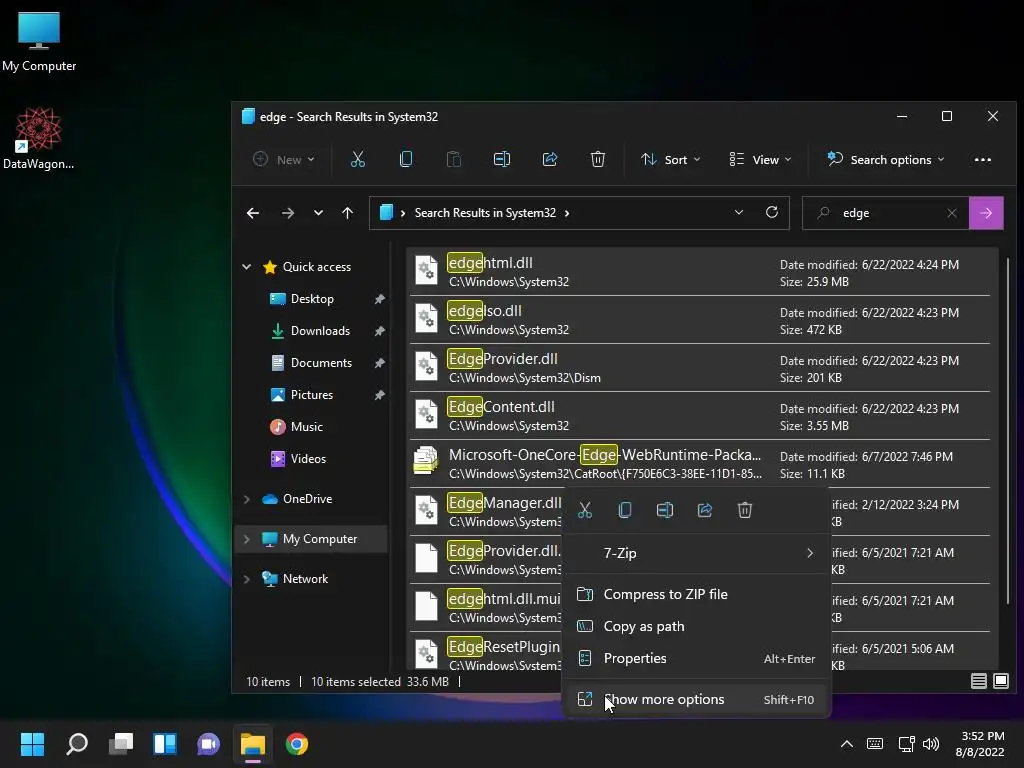Expand OneDrive tree node
The height and width of the screenshot is (768, 1024).
click(247, 499)
